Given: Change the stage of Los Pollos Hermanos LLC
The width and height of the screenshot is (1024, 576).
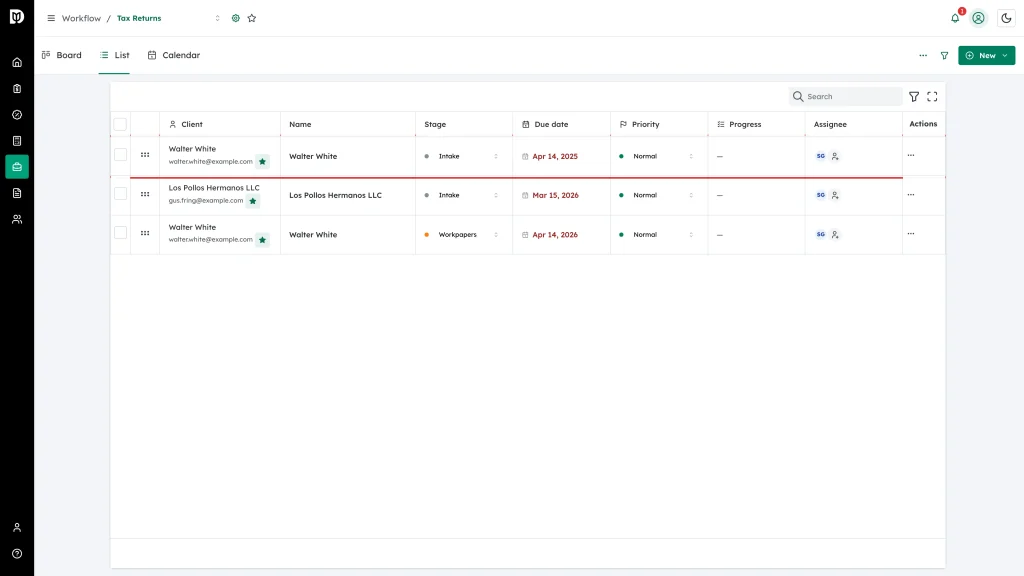Looking at the screenshot, I should coord(462,195).
